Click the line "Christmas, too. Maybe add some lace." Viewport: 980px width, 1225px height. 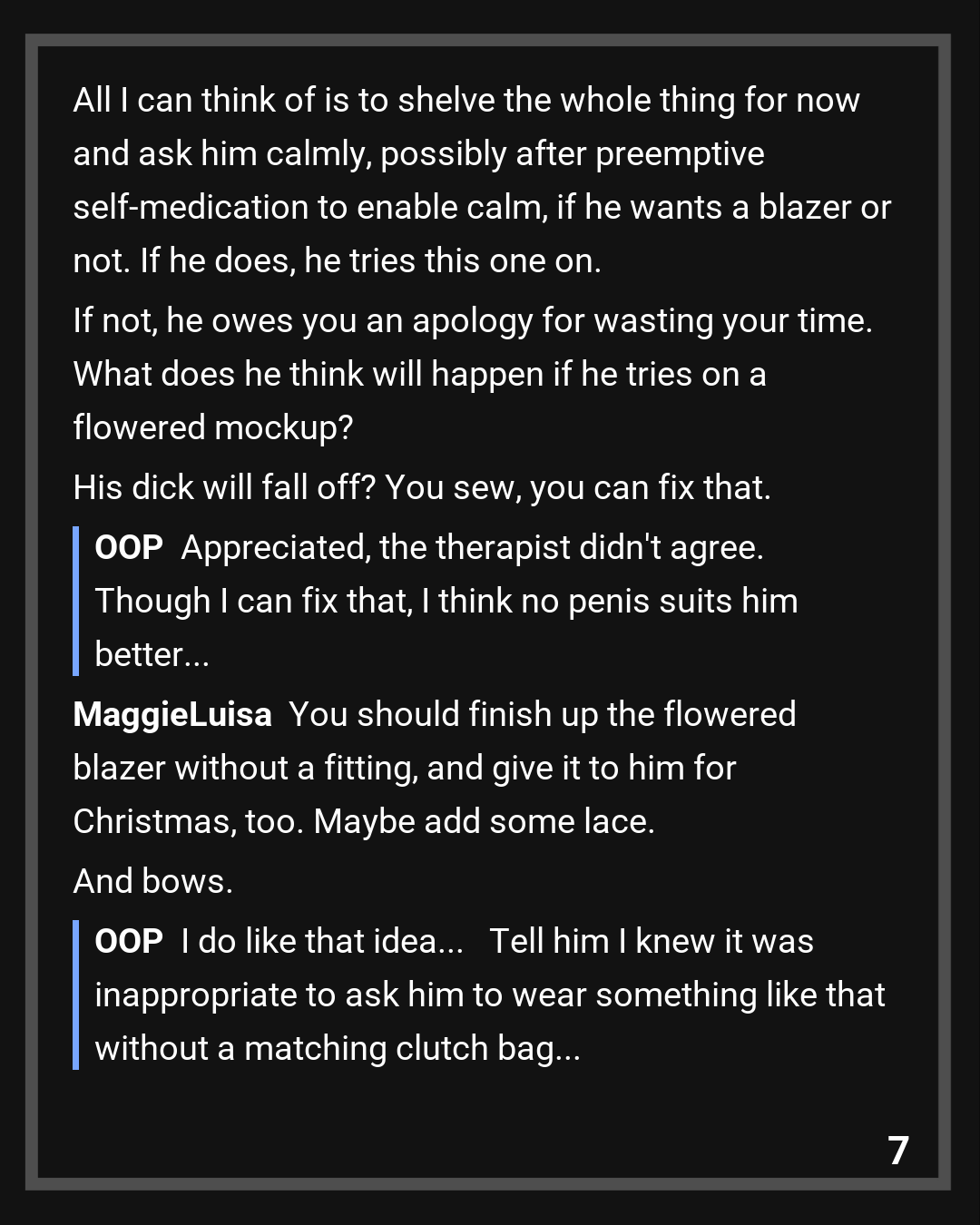click(363, 821)
